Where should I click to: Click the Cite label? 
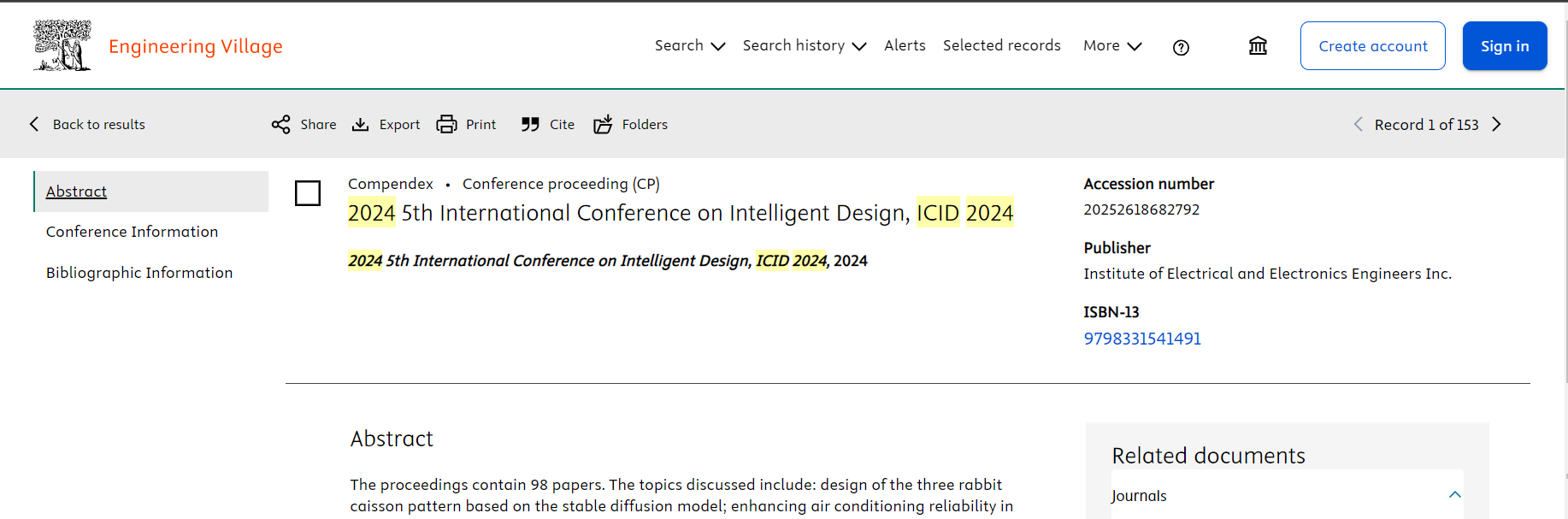(x=562, y=125)
